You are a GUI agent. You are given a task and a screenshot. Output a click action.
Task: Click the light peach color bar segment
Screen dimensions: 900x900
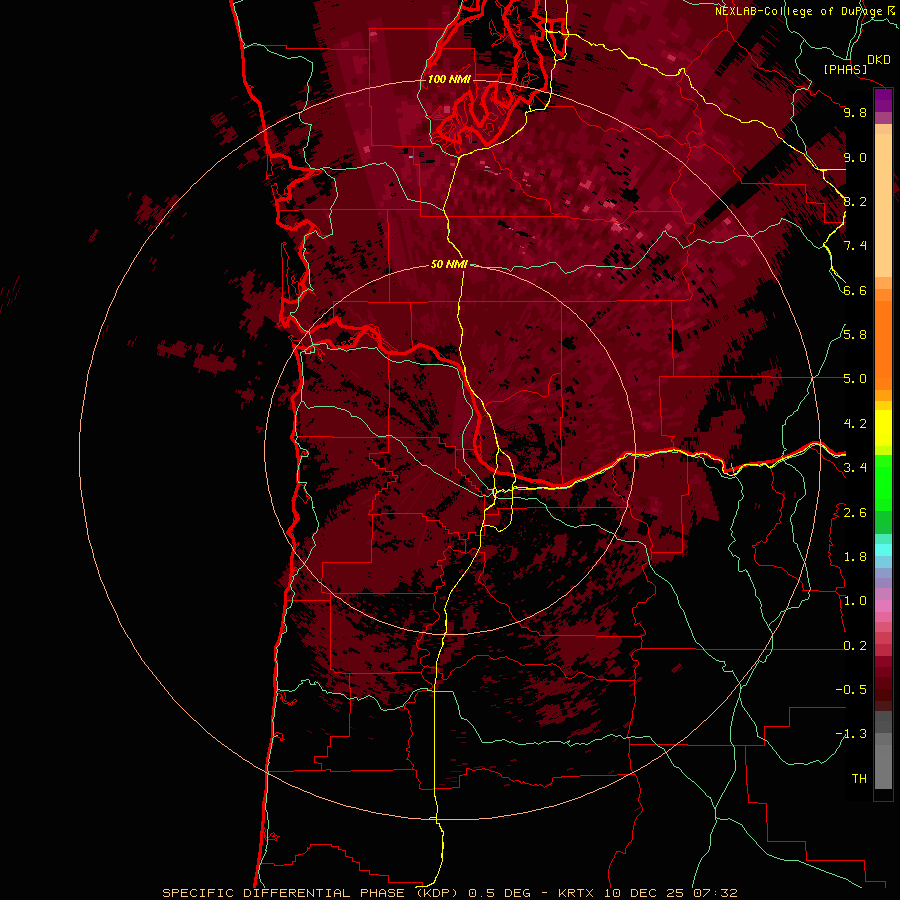(x=883, y=206)
